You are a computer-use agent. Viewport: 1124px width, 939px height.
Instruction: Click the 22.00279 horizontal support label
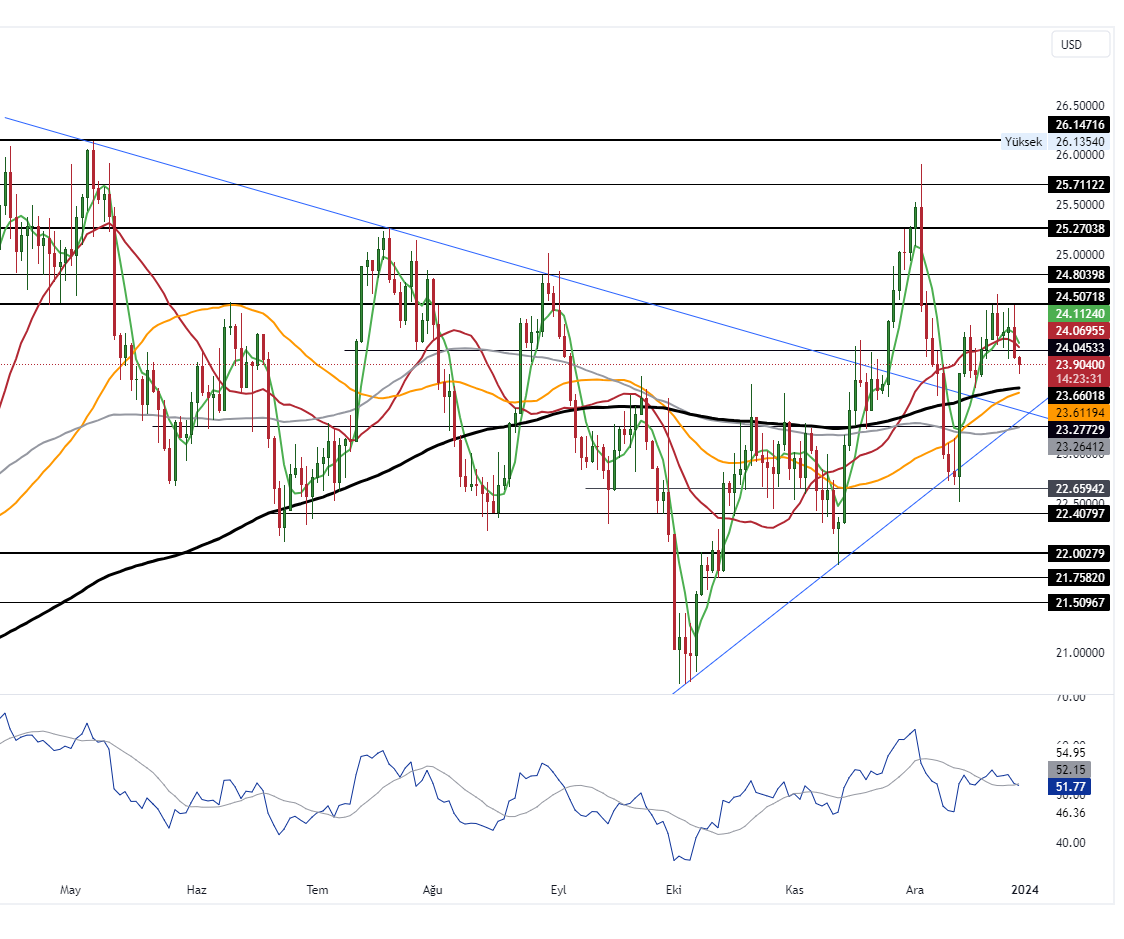pos(1079,553)
